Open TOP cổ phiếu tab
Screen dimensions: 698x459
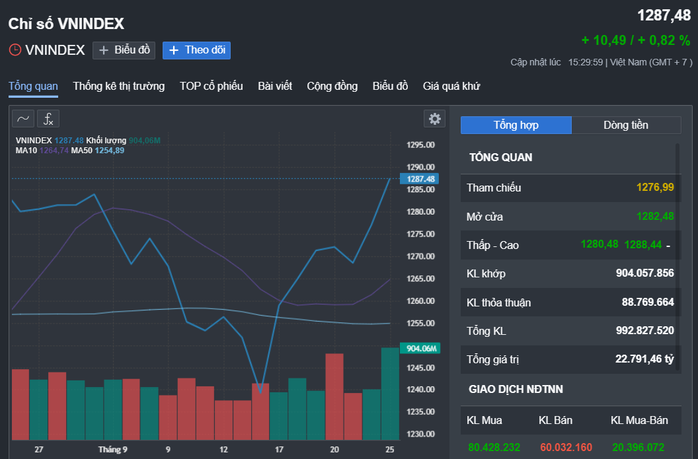(x=211, y=86)
